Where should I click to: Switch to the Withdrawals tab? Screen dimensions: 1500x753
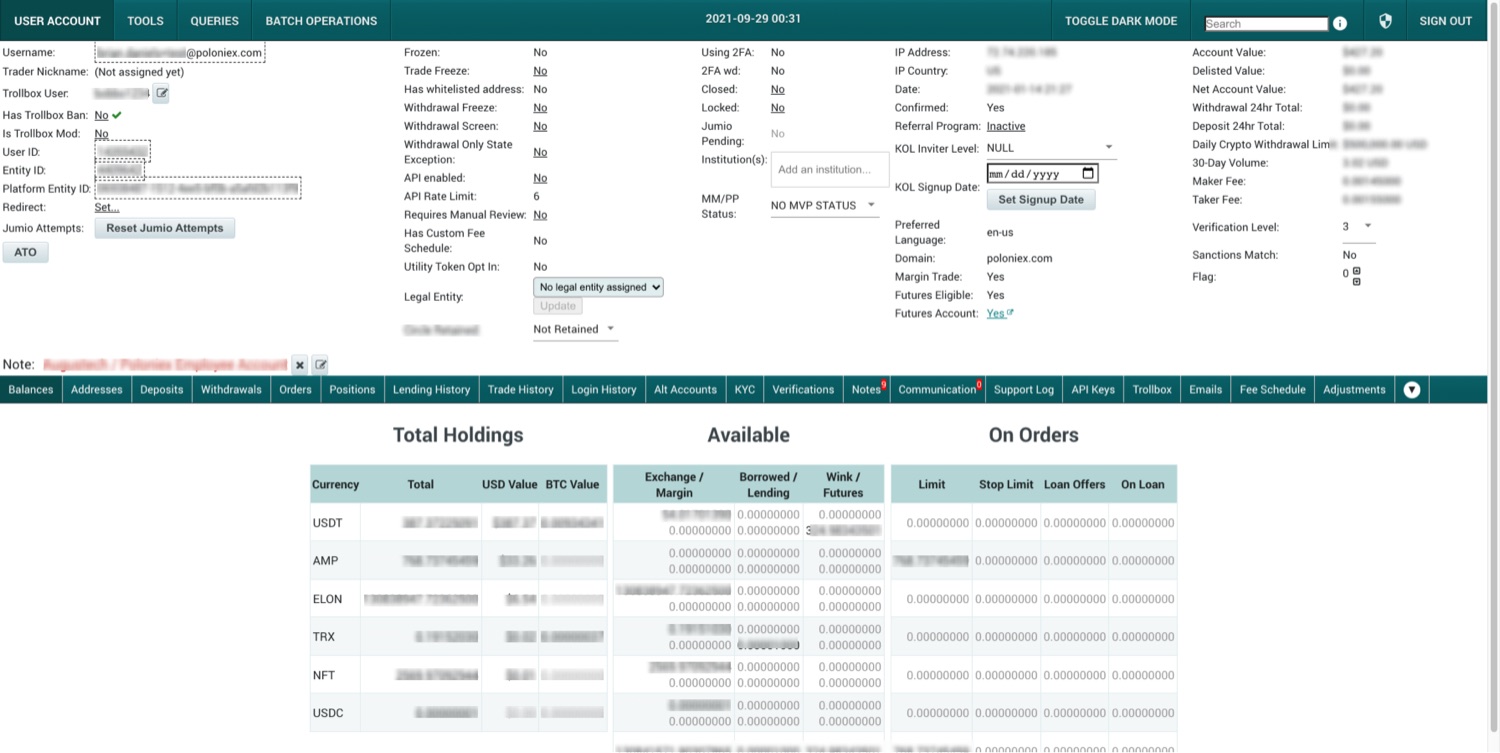point(231,390)
